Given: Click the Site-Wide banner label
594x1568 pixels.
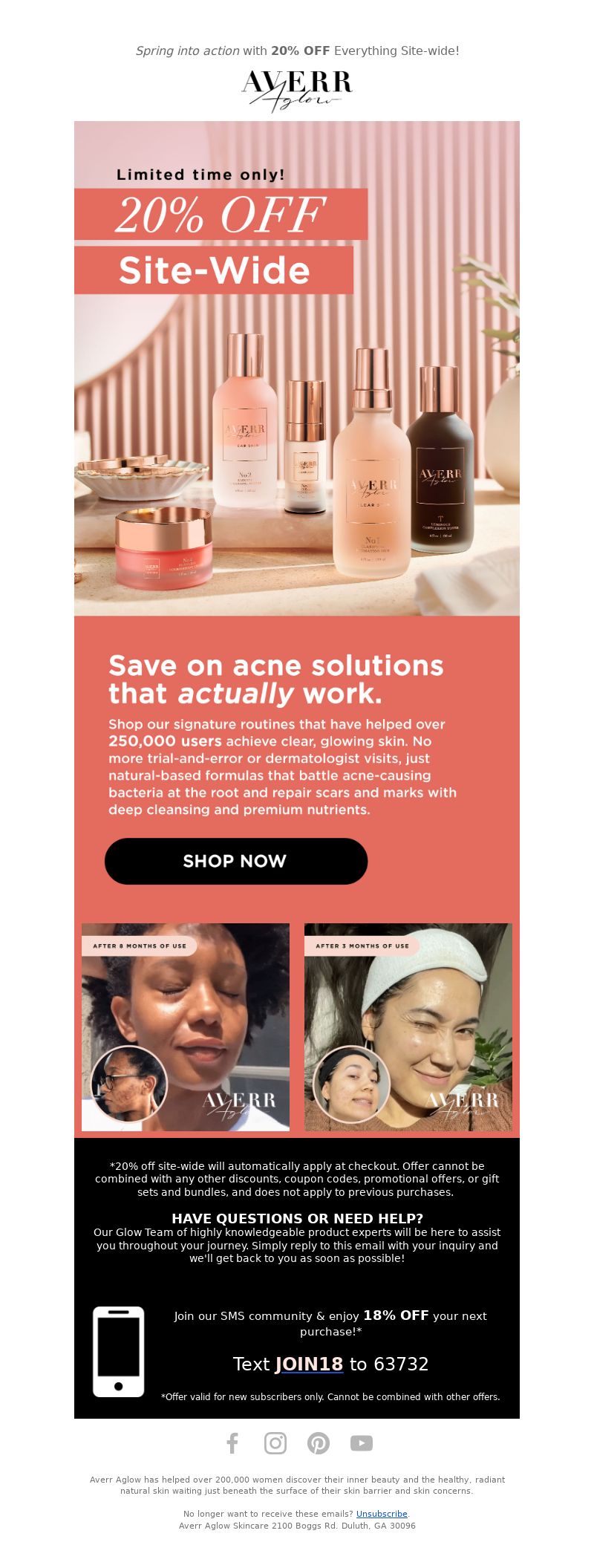Looking at the screenshot, I should [x=214, y=270].
